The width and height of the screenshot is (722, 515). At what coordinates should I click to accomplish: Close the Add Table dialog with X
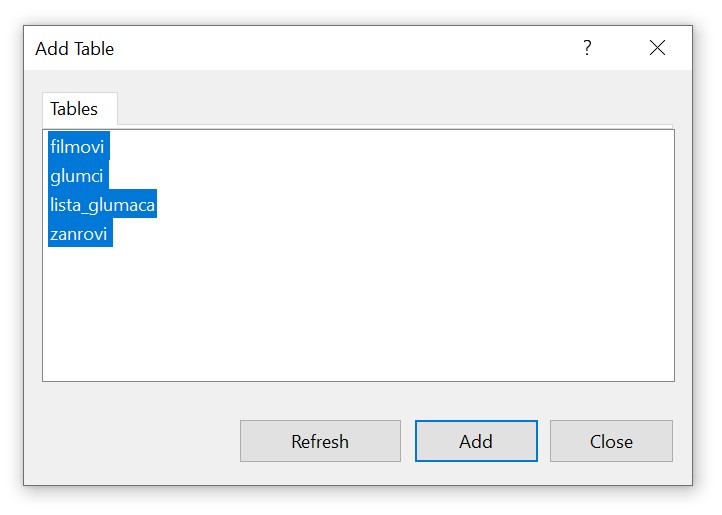657,48
